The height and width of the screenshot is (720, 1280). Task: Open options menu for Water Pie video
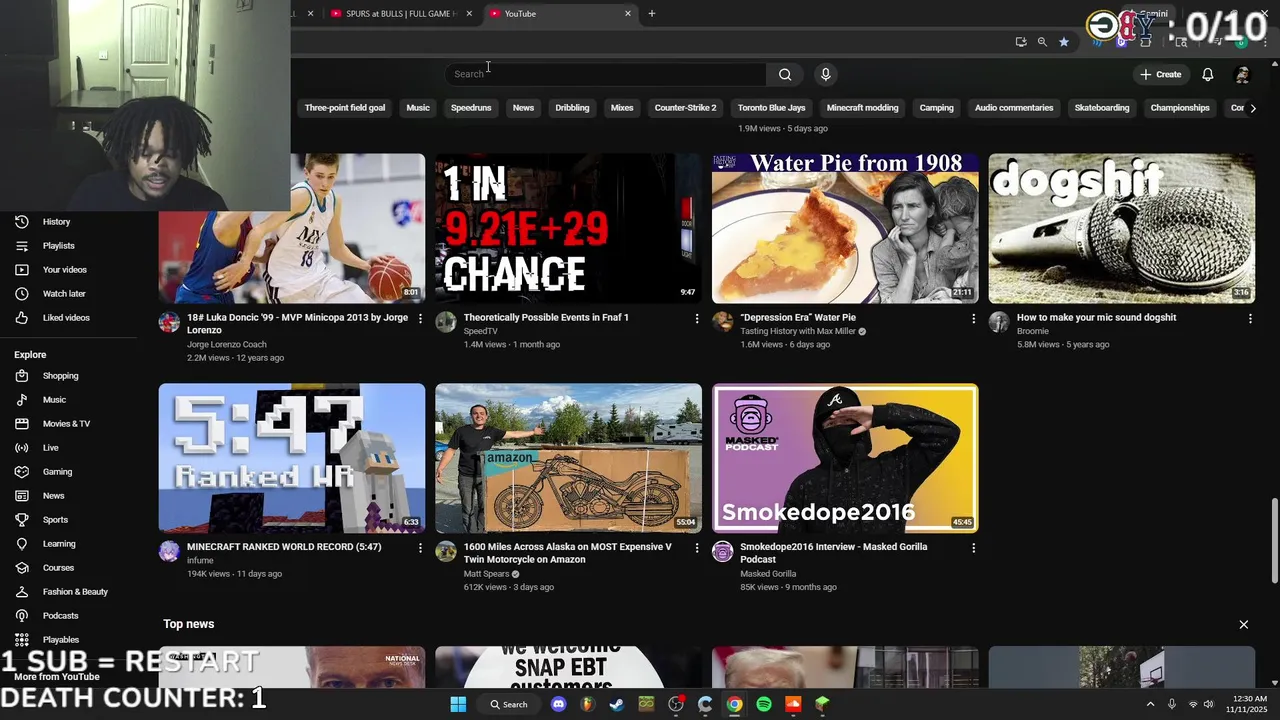tap(973, 318)
